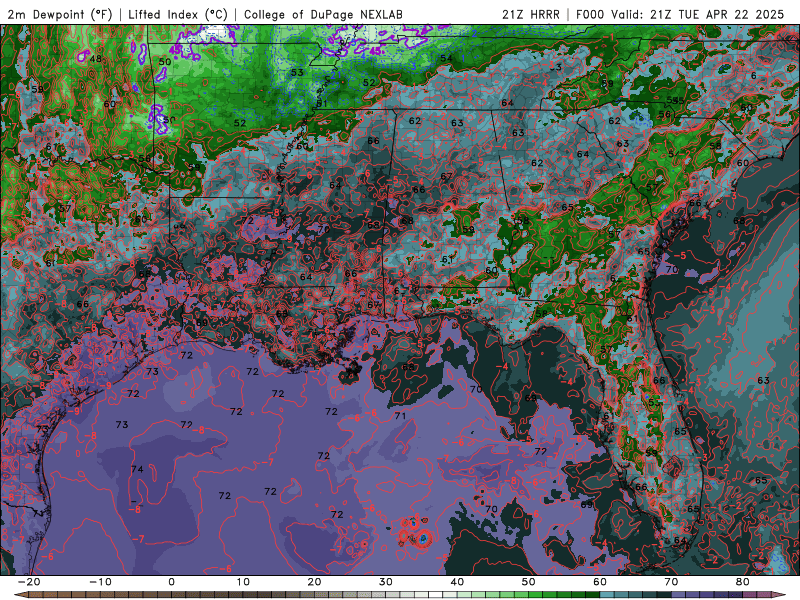
Task: Click the 30 label under the color scale
Action: click(386, 582)
